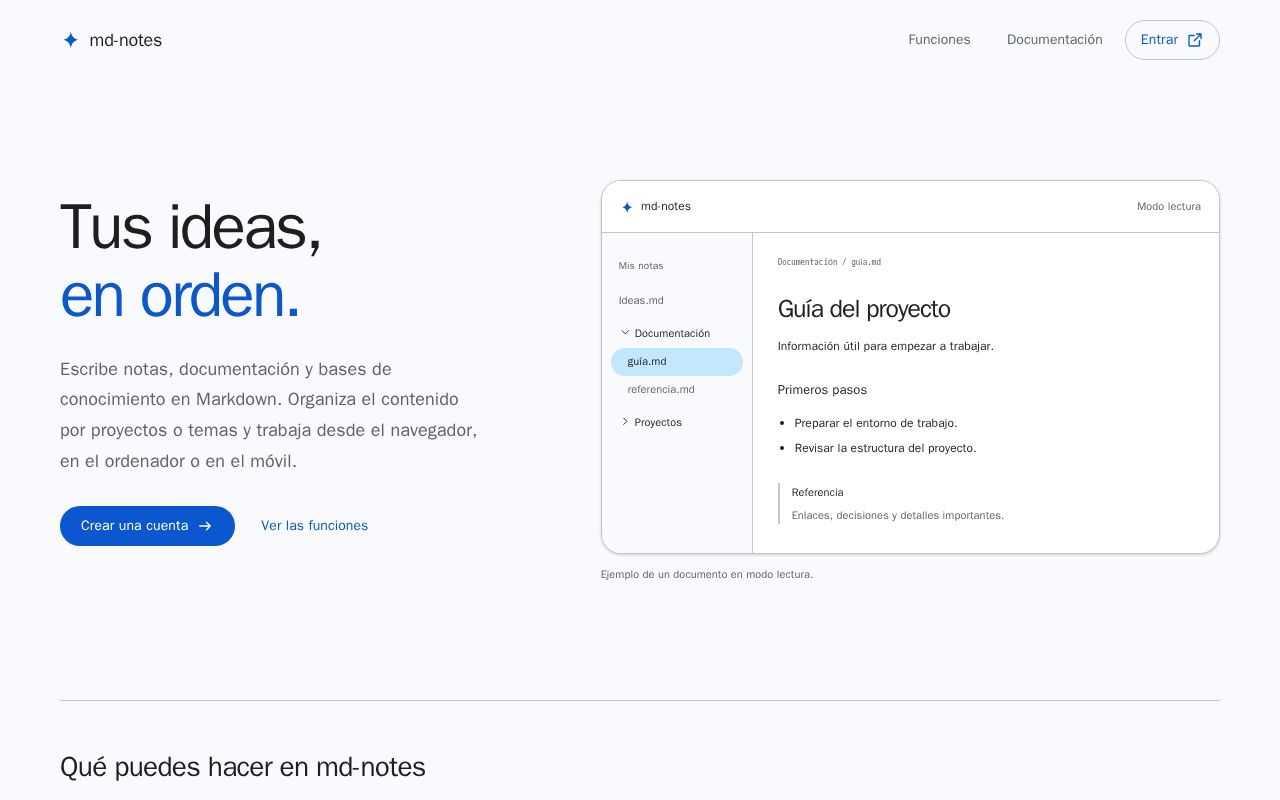The height and width of the screenshot is (800, 1280).
Task: Click the Documentación folder label in sidebar
Action: point(672,333)
